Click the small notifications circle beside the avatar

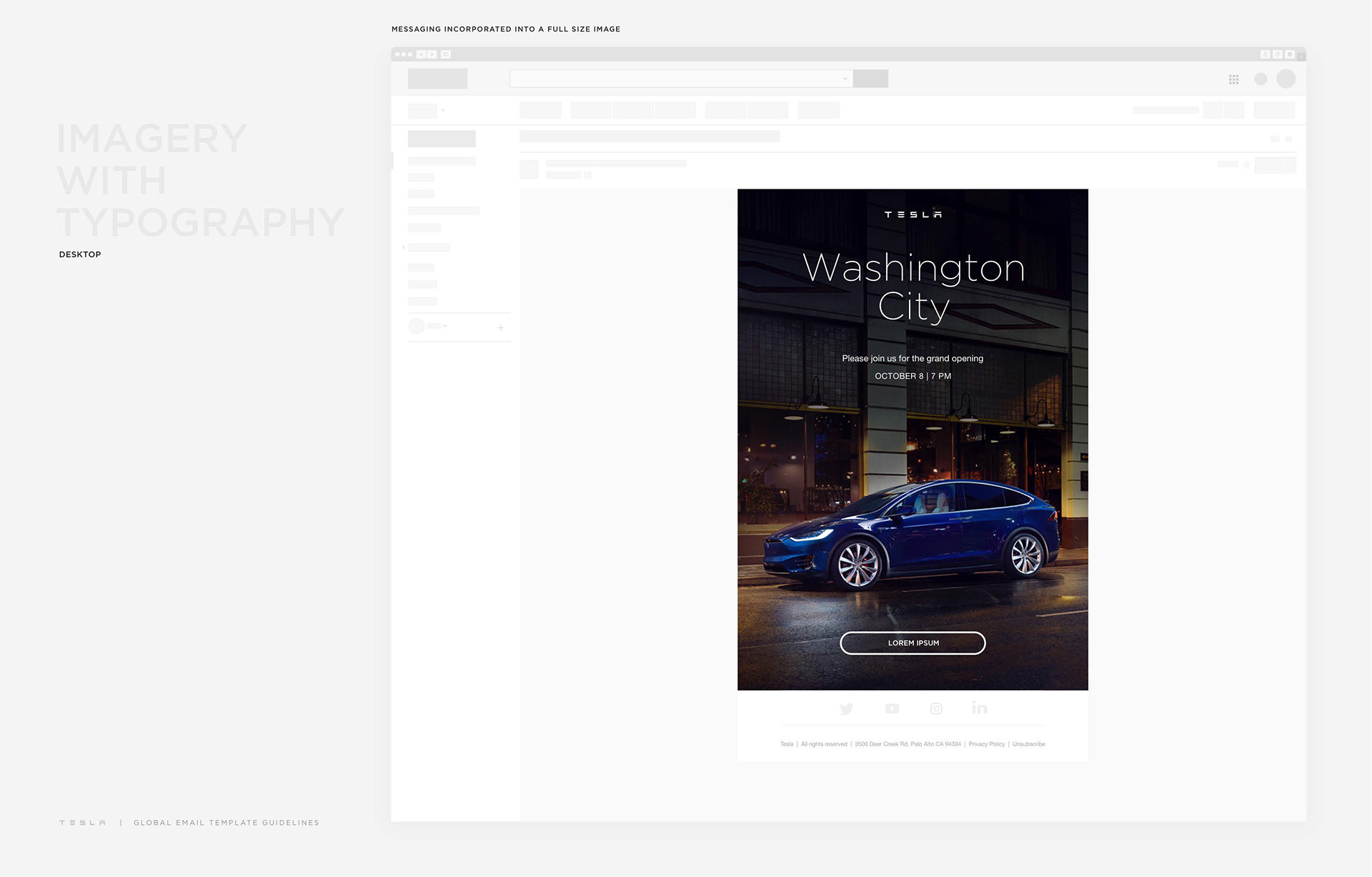pyautogui.click(x=1261, y=79)
